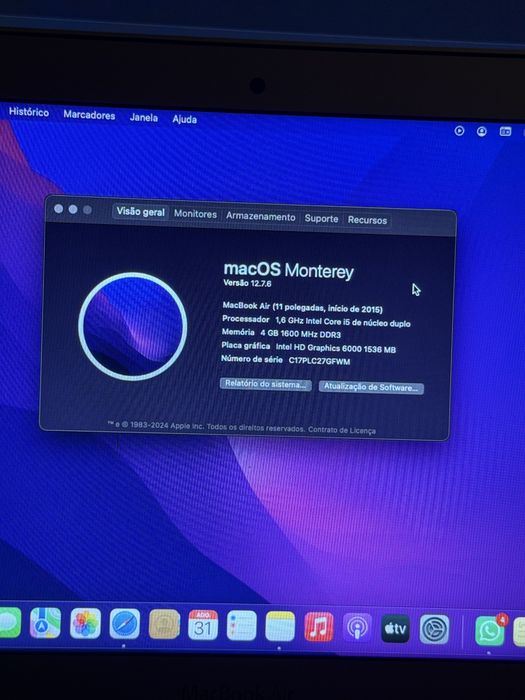Open Apple TV app in the Dock
The image size is (525, 700).
point(396,629)
